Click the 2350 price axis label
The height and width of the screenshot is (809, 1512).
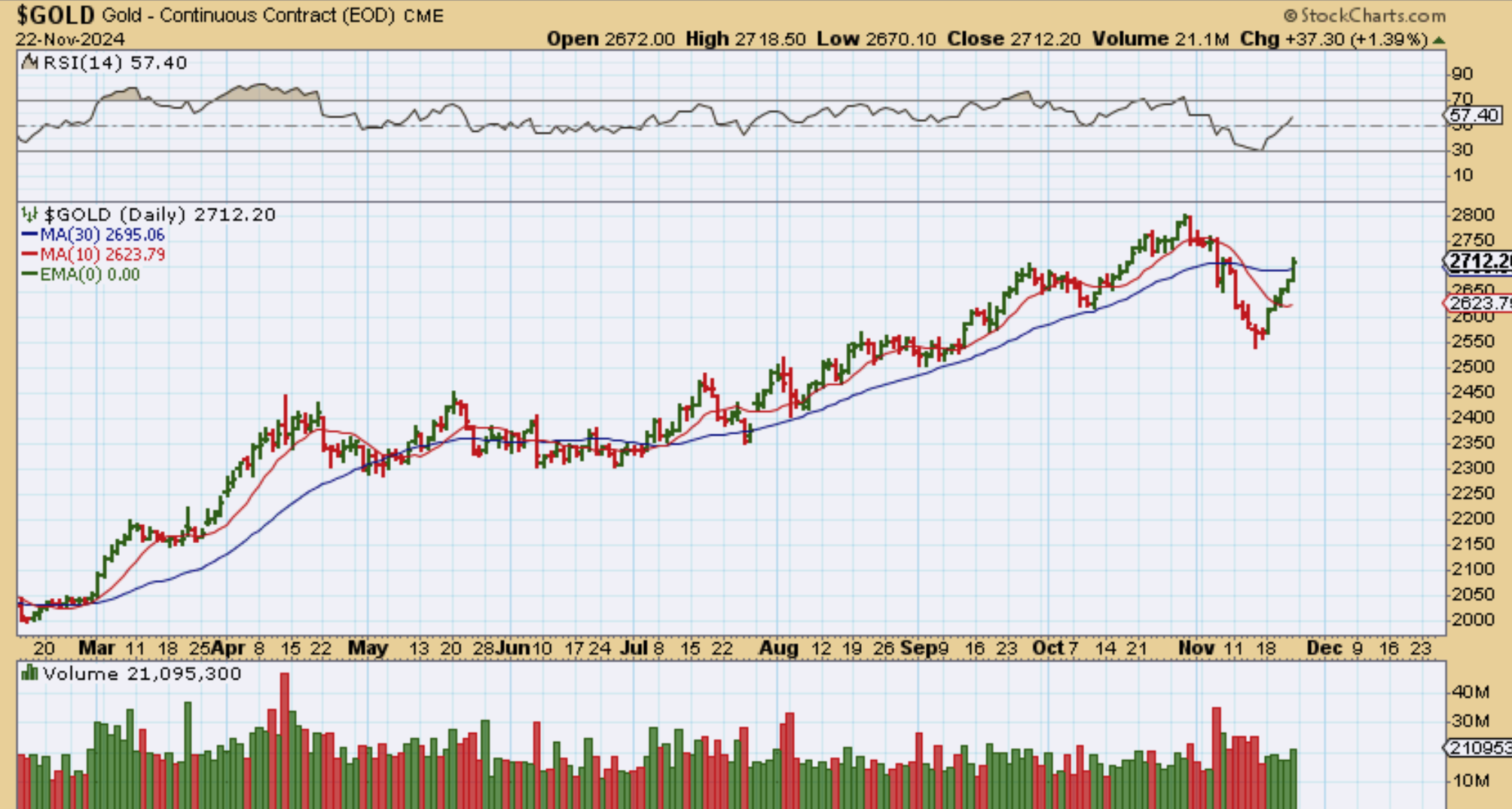tap(1473, 442)
